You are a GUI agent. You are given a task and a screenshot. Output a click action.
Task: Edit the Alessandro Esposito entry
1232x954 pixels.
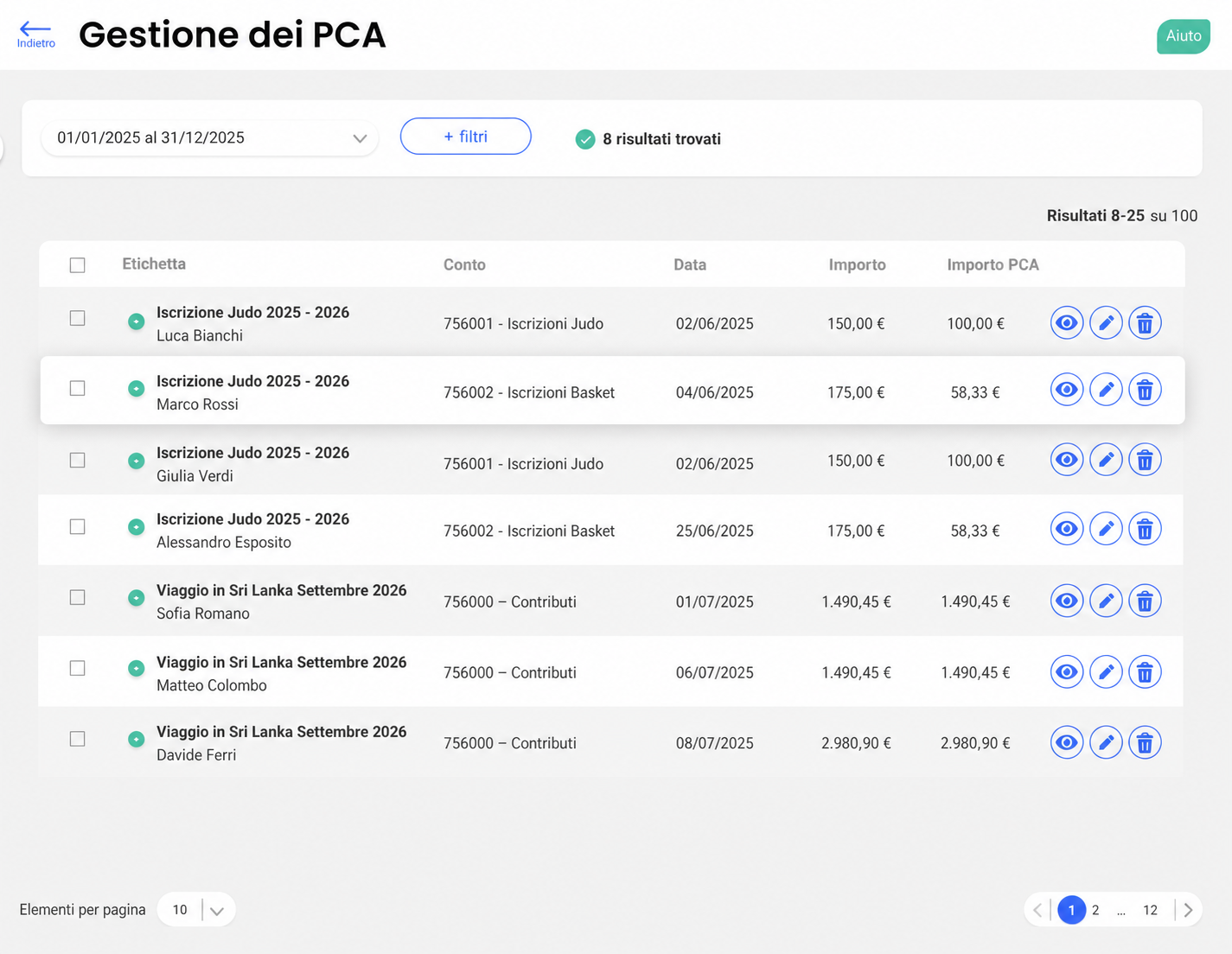(1106, 528)
